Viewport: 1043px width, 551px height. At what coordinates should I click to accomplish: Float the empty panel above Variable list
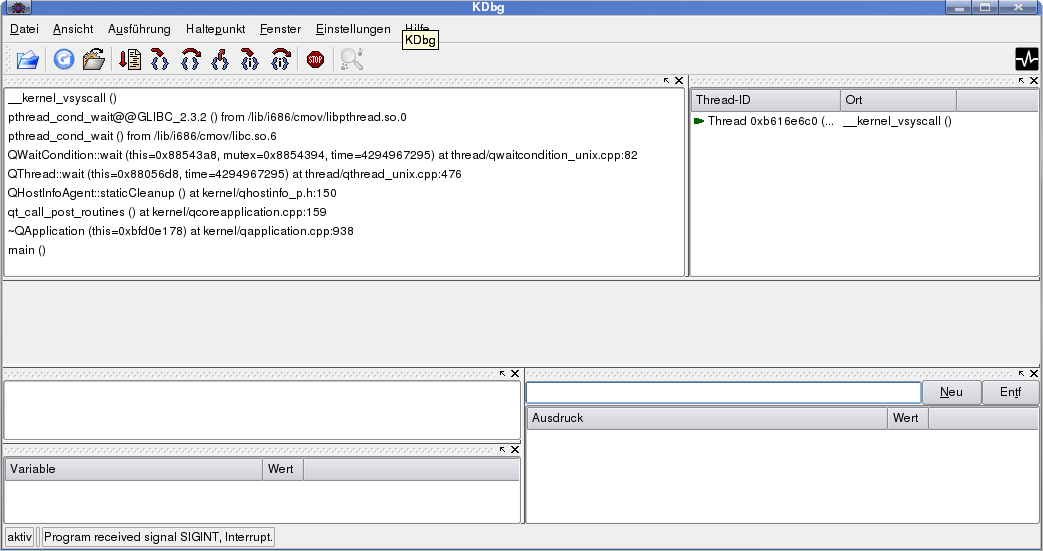[503, 374]
